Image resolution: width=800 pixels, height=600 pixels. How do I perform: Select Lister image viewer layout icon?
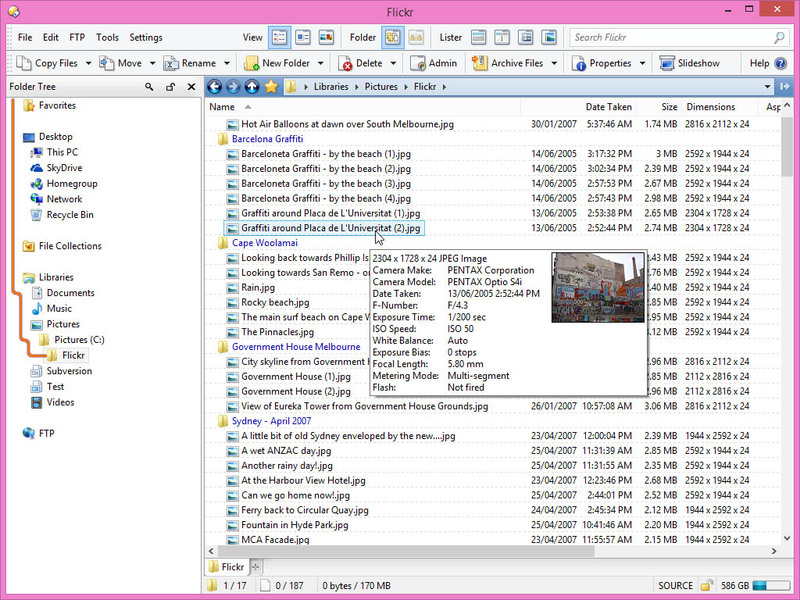pyautogui.click(x=548, y=37)
